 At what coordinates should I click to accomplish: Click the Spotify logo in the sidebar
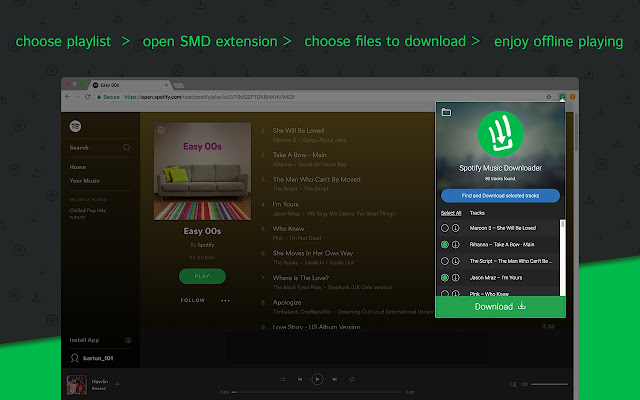click(x=75, y=126)
